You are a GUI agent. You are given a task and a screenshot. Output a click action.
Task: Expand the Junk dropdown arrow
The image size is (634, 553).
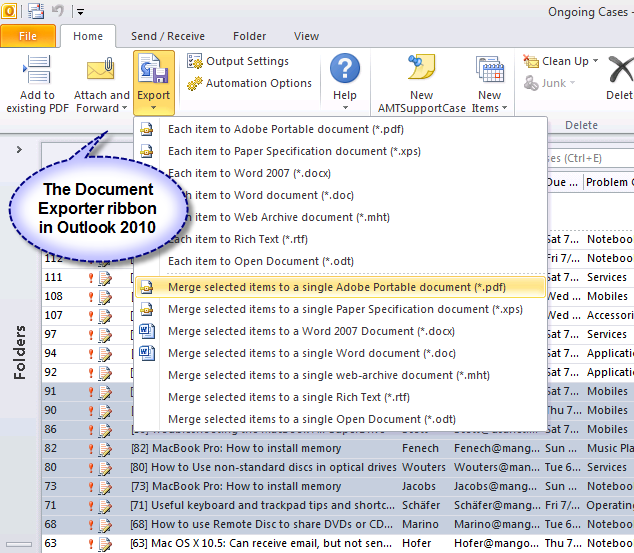(572, 83)
